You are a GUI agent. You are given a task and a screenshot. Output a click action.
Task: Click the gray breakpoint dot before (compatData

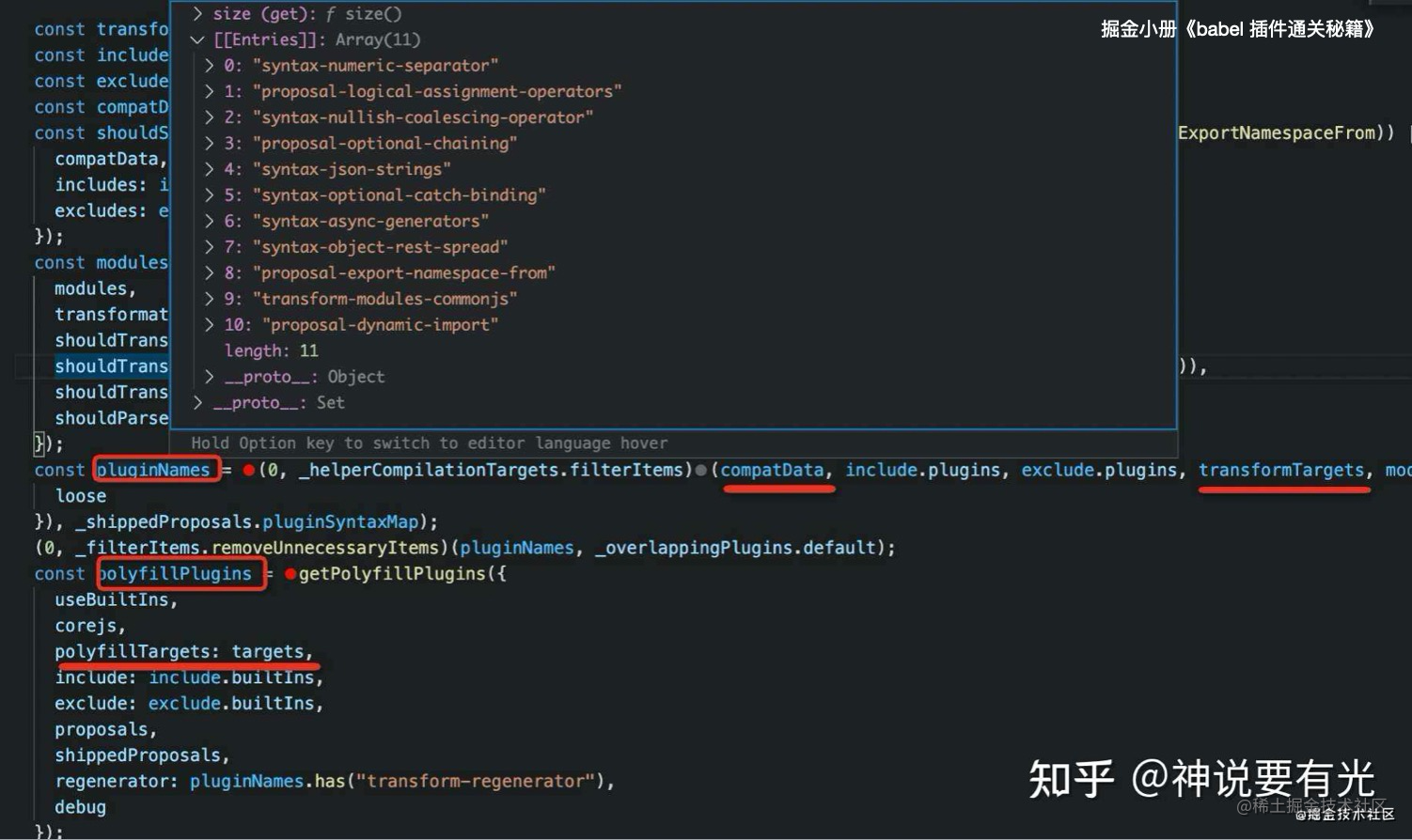[700, 470]
